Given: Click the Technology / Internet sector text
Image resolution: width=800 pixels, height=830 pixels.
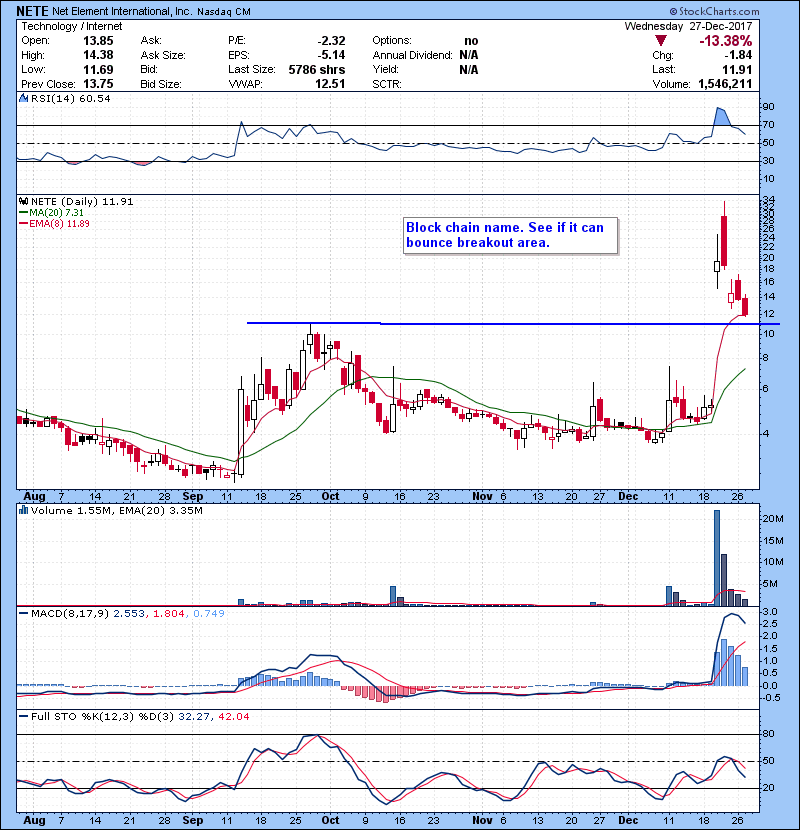Looking at the screenshot, I should [x=71, y=26].
